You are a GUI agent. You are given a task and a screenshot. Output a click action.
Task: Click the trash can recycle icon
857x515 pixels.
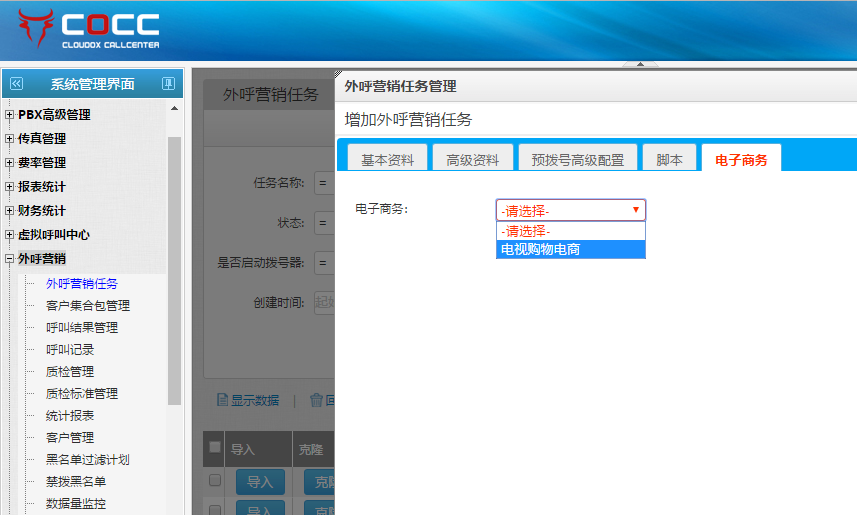pos(316,400)
